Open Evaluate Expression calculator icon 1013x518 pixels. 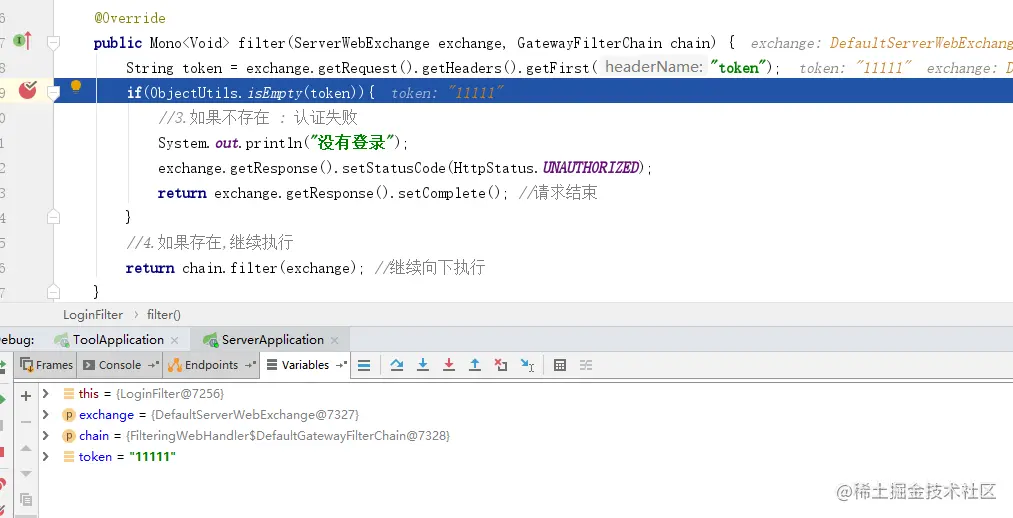click(x=560, y=366)
